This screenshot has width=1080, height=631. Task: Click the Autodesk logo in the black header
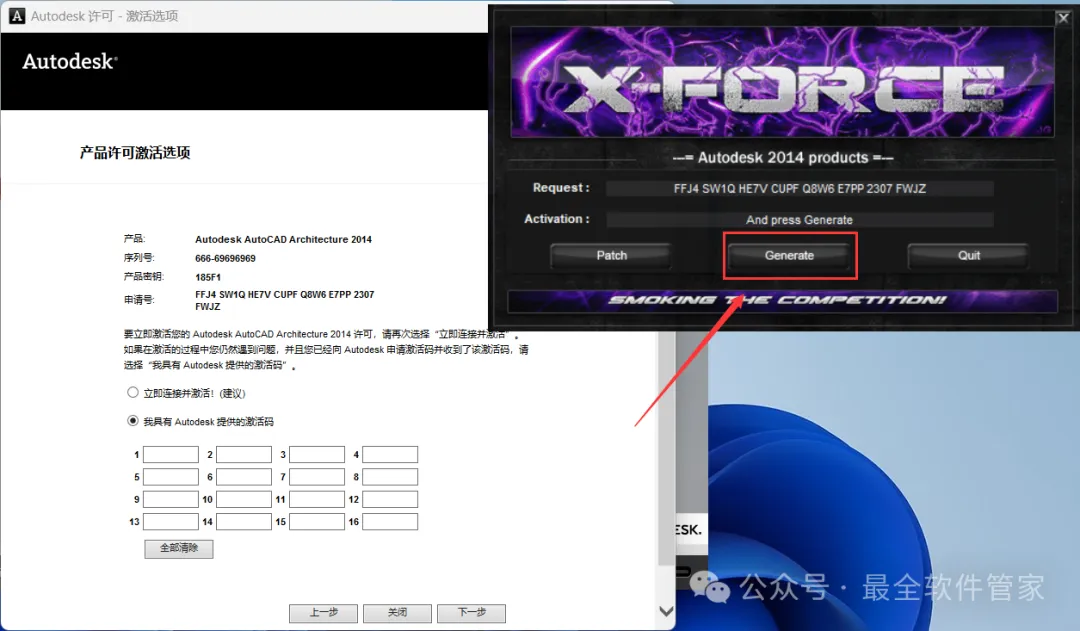click(x=70, y=61)
